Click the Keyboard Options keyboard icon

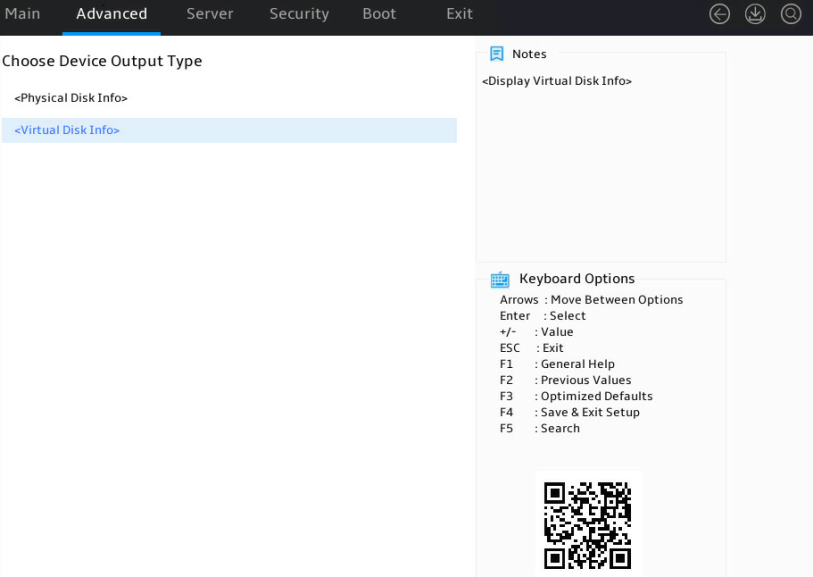pos(500,279)
